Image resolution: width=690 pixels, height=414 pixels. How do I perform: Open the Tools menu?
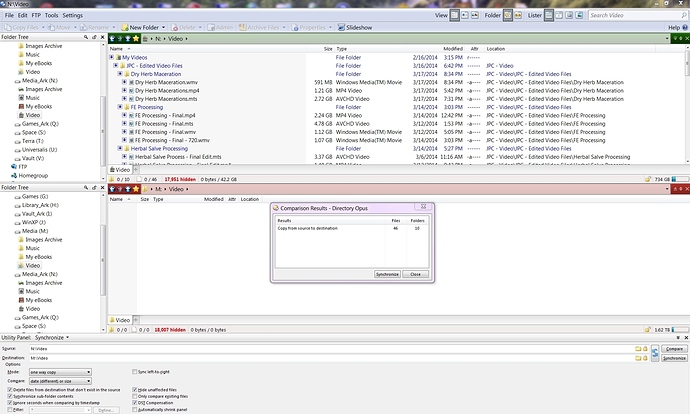51,15
